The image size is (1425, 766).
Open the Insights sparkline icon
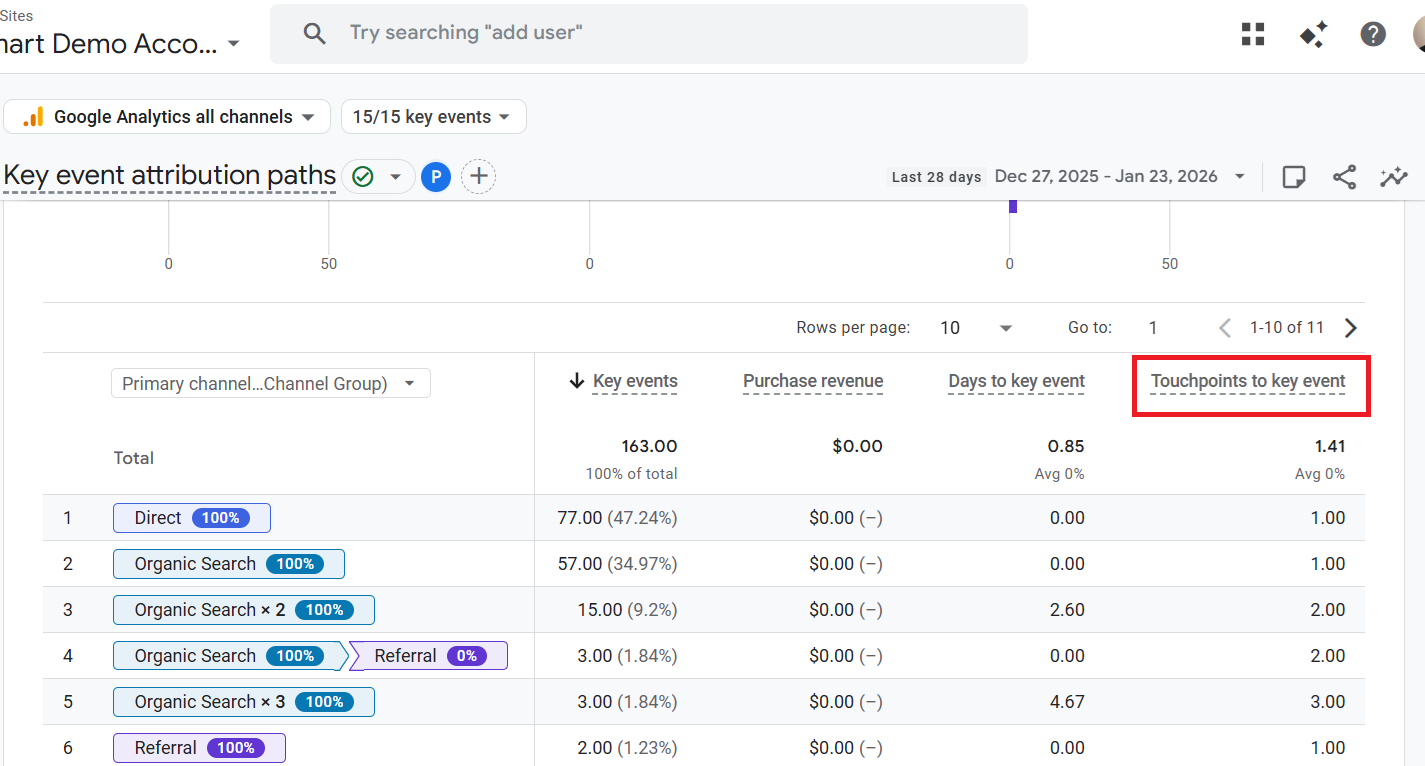click(x=1393, y=177)
